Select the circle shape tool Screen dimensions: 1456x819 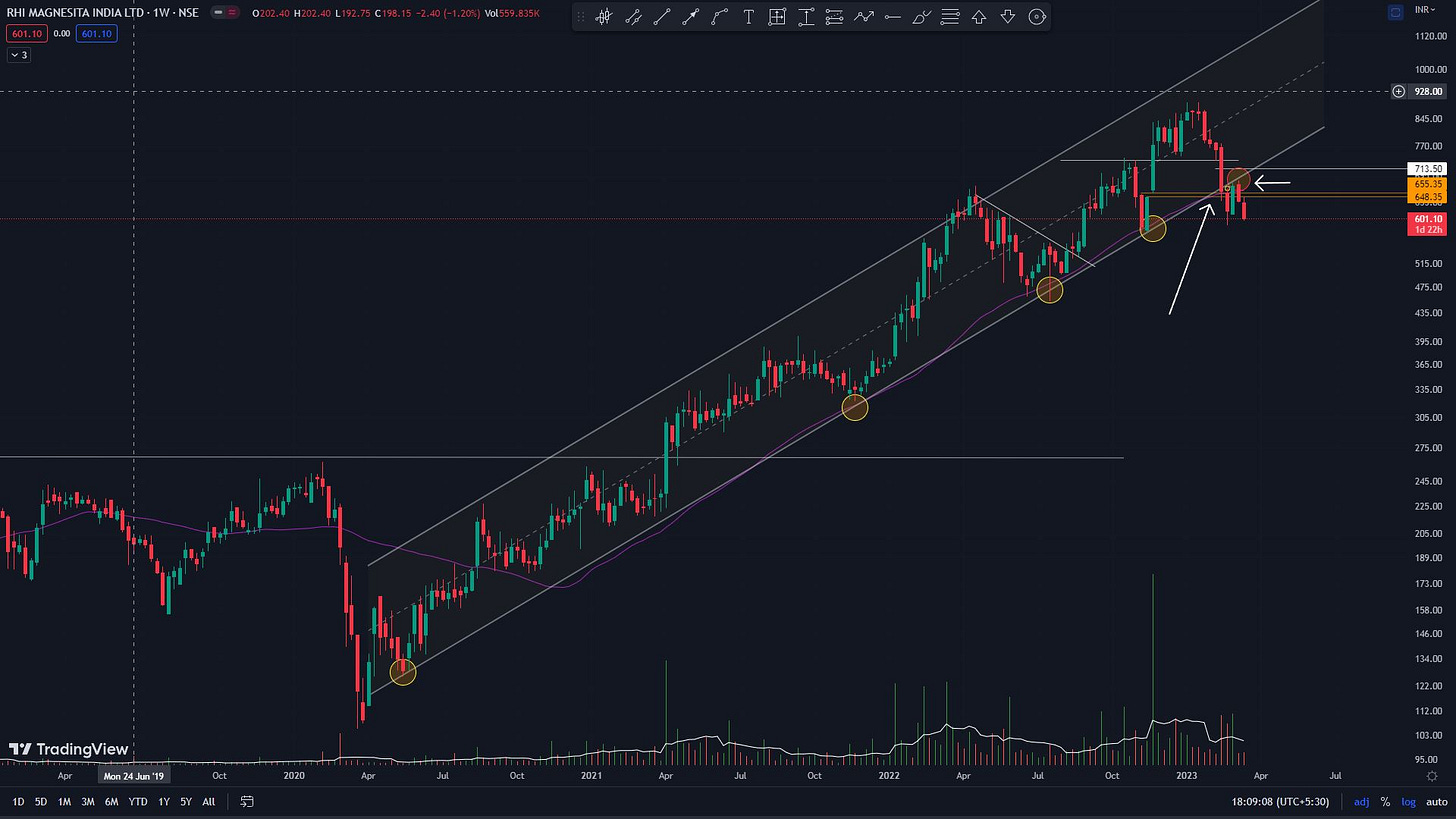click(x=1037, y=17)
